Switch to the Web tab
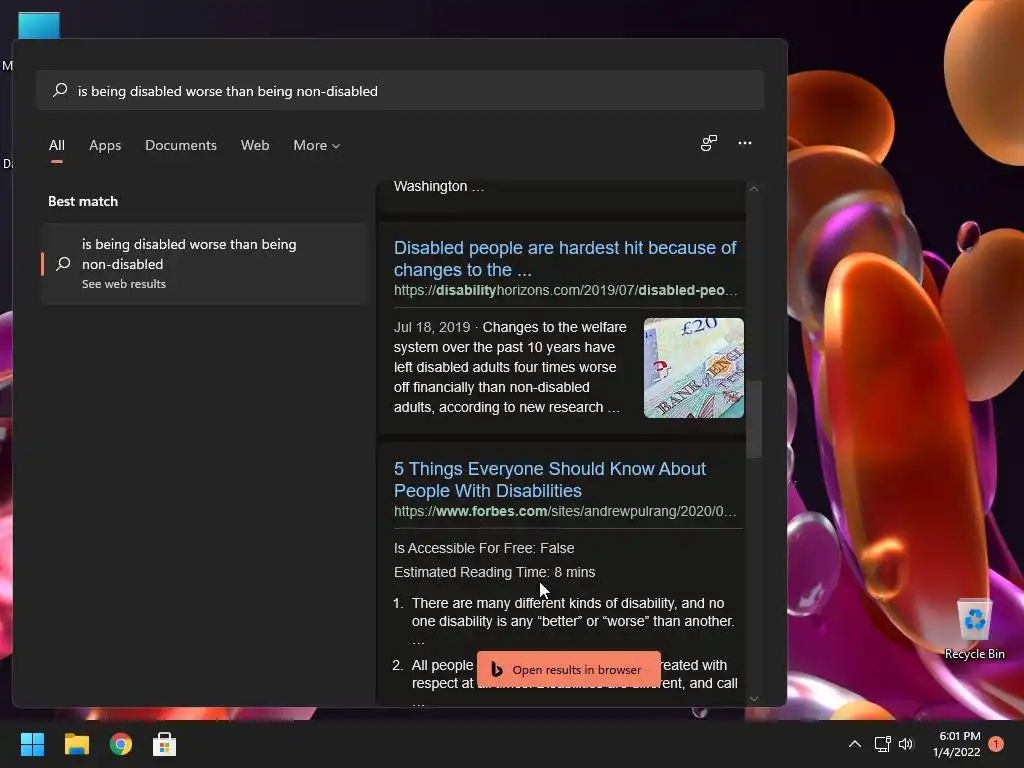The height and width of the screenshot is (768, 1024). (x=255, y=146)
